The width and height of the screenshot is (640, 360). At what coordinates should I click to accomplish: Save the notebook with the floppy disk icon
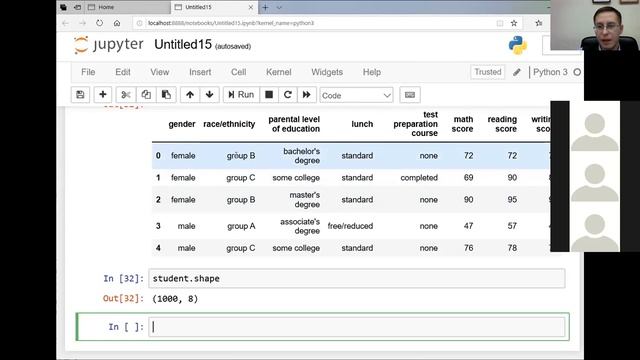point(80,95)
